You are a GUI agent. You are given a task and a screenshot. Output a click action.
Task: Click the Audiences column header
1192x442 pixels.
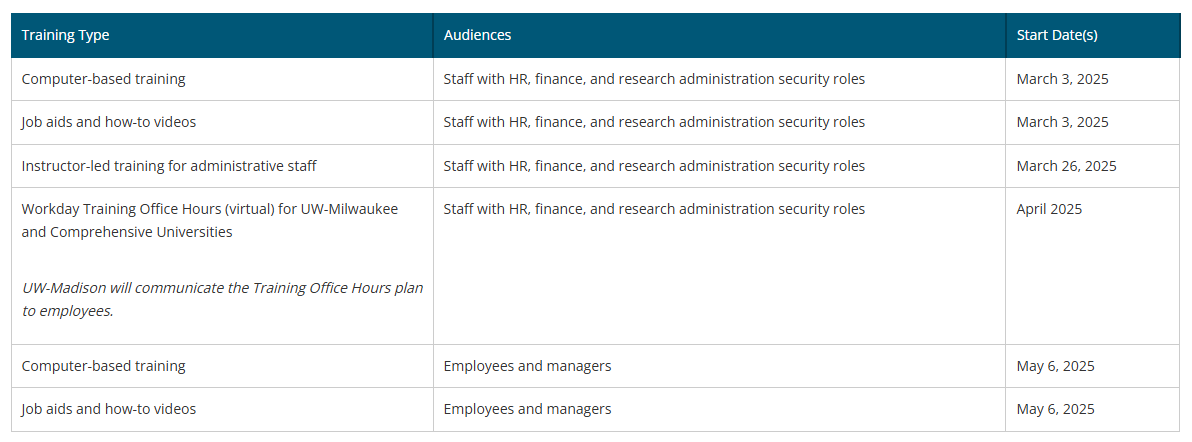pyautogui.click(x=477, y=35)
